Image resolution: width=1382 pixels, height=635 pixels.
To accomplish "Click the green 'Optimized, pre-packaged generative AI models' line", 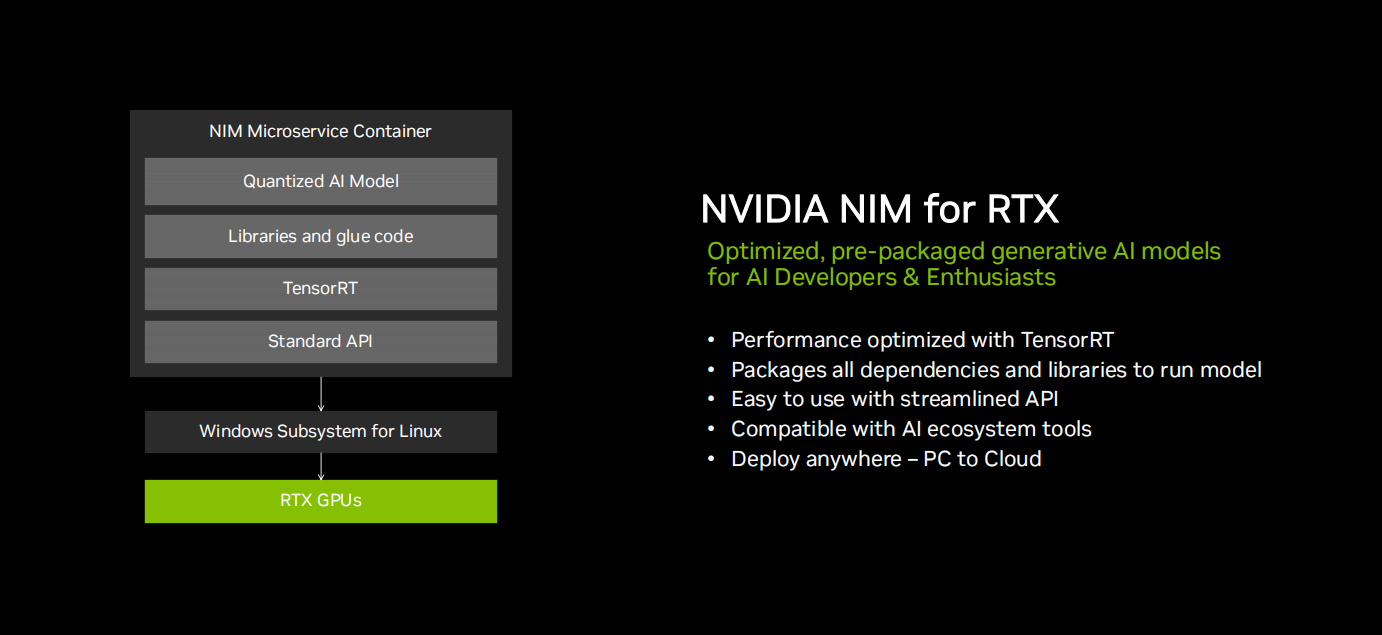I will [x=964, y=251].
